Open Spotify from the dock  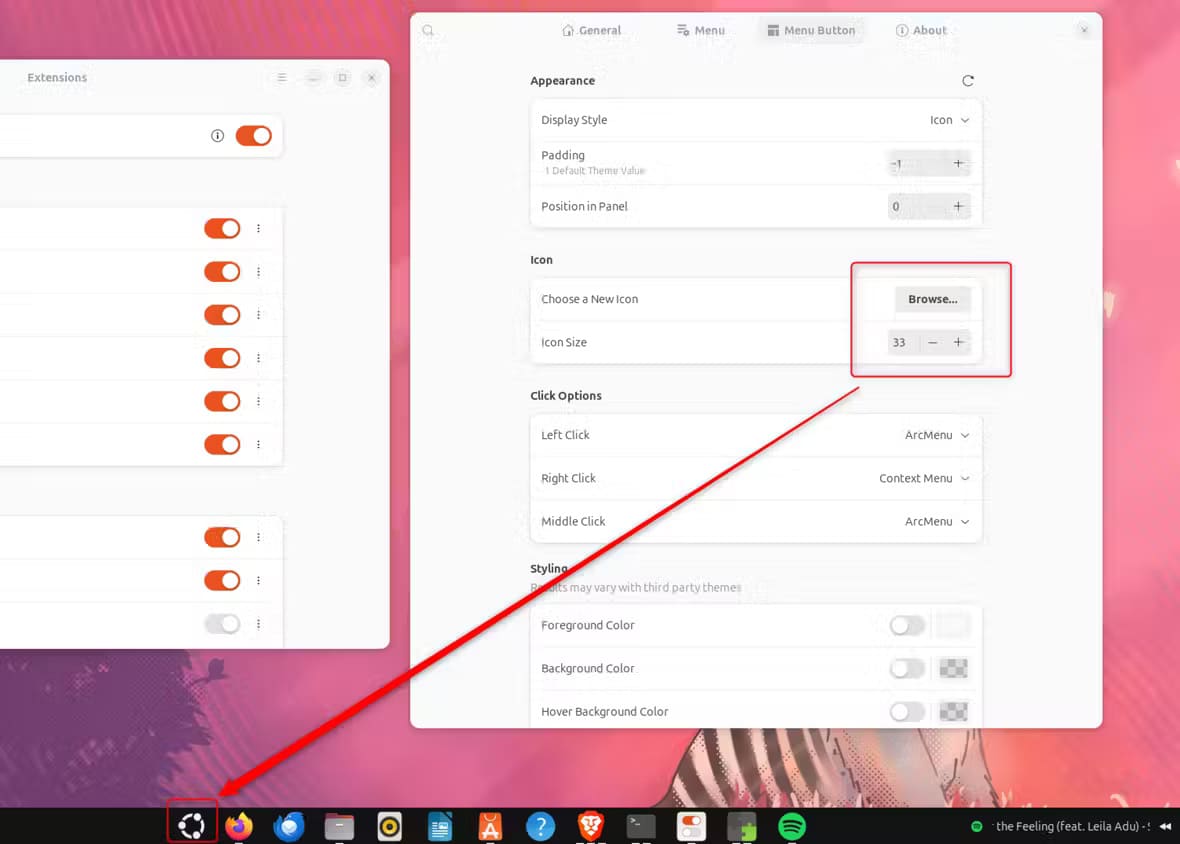tap(792, 826)
